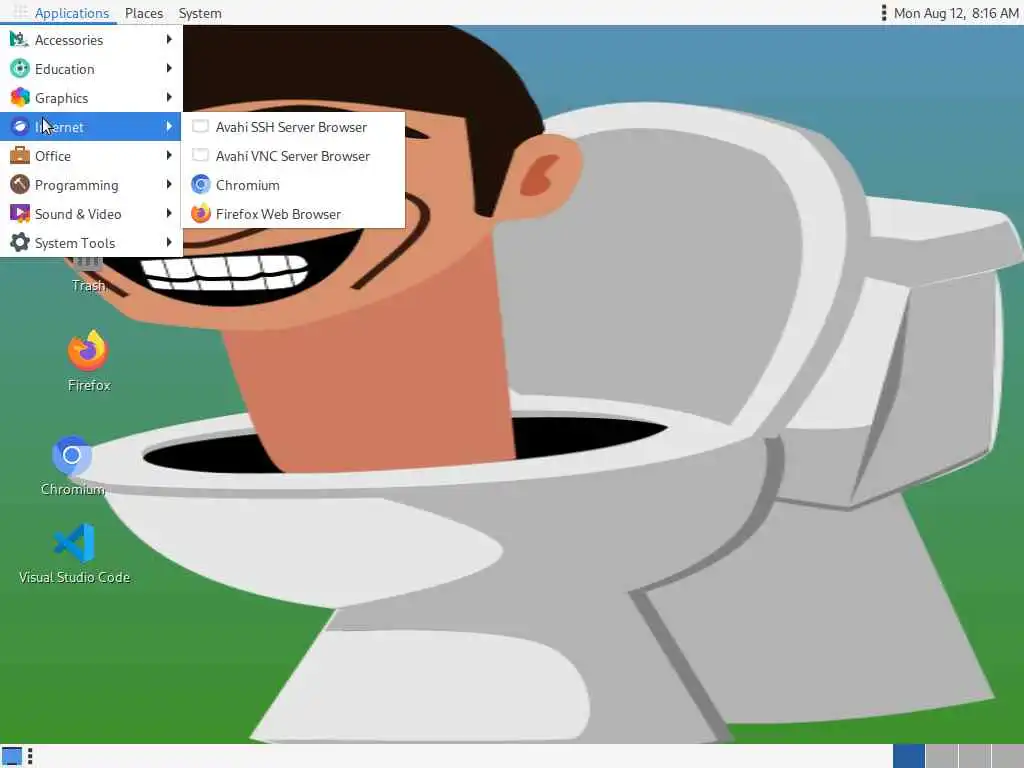
Task: Expand the Office submenu arrow
Action: 169,155
